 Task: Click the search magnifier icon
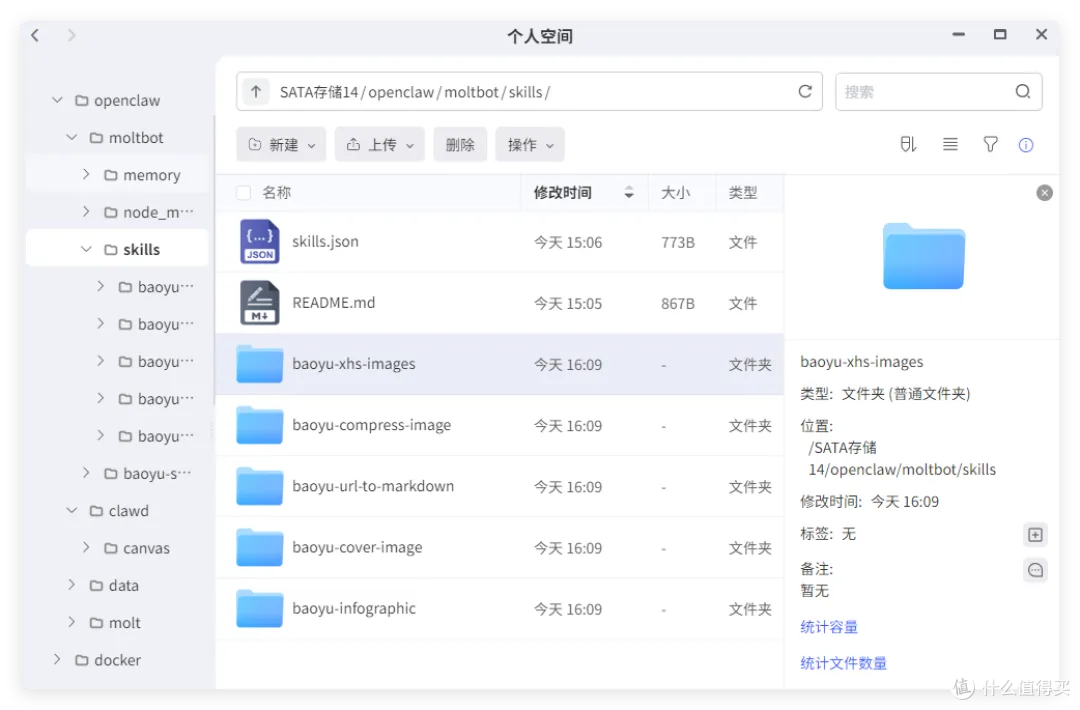[x=1023, y=92]
